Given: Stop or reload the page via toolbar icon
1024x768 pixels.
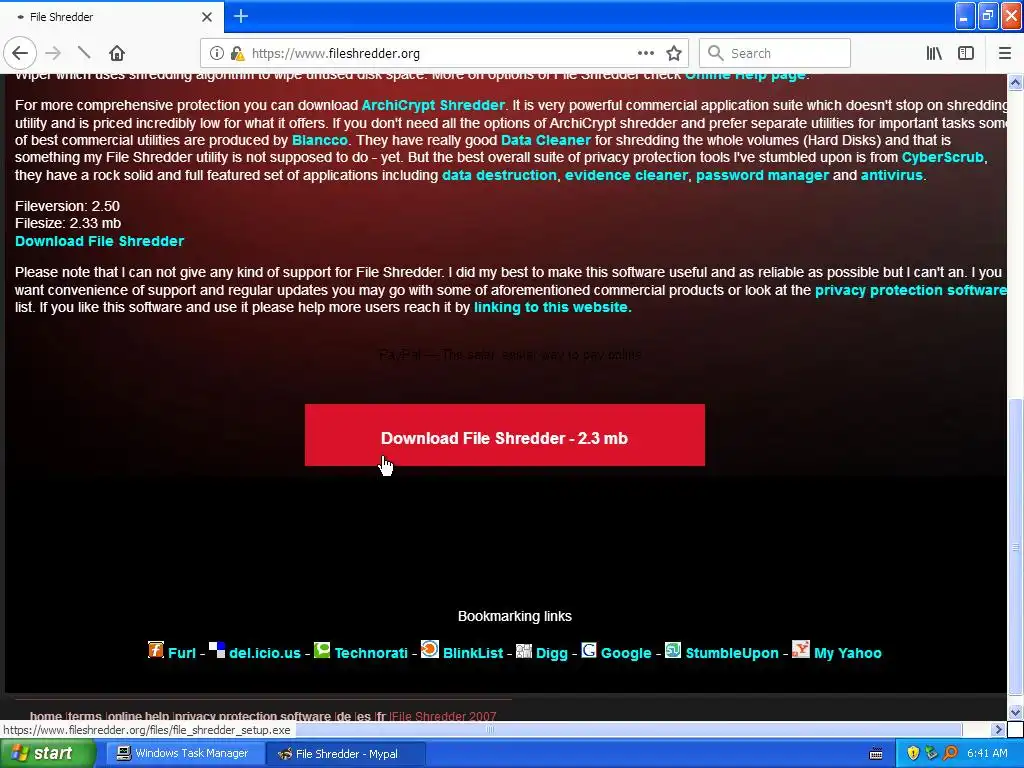Looking at the screenshot, I should coord(84,53).
